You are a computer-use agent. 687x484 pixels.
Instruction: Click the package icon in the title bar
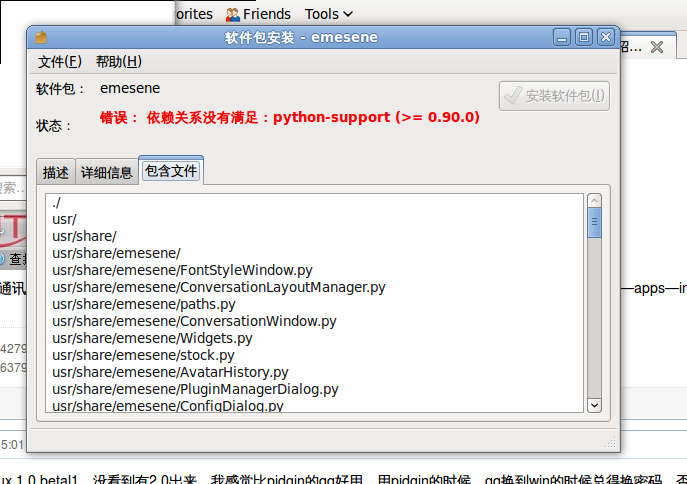(x=41, y=37)
